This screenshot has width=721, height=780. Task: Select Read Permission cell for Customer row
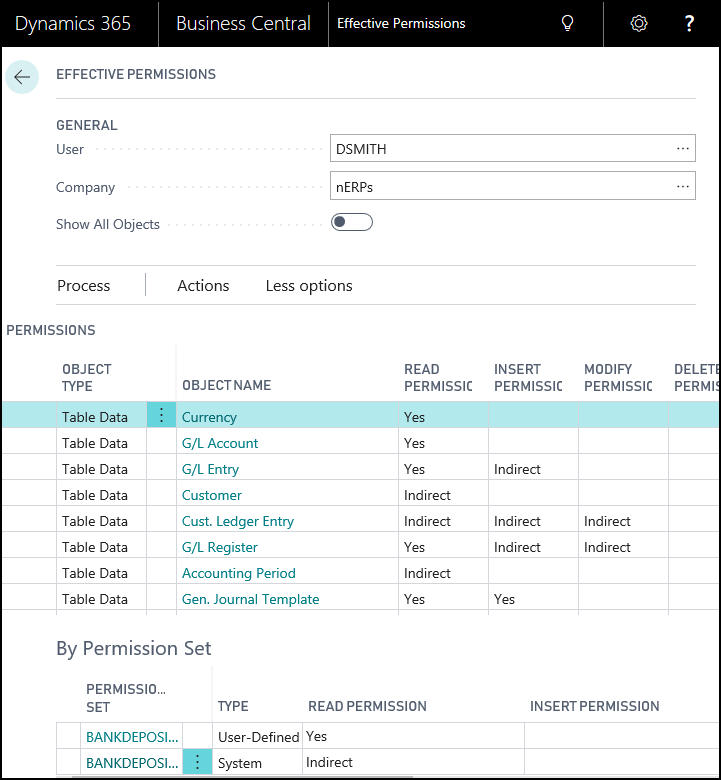click(443, 495)
